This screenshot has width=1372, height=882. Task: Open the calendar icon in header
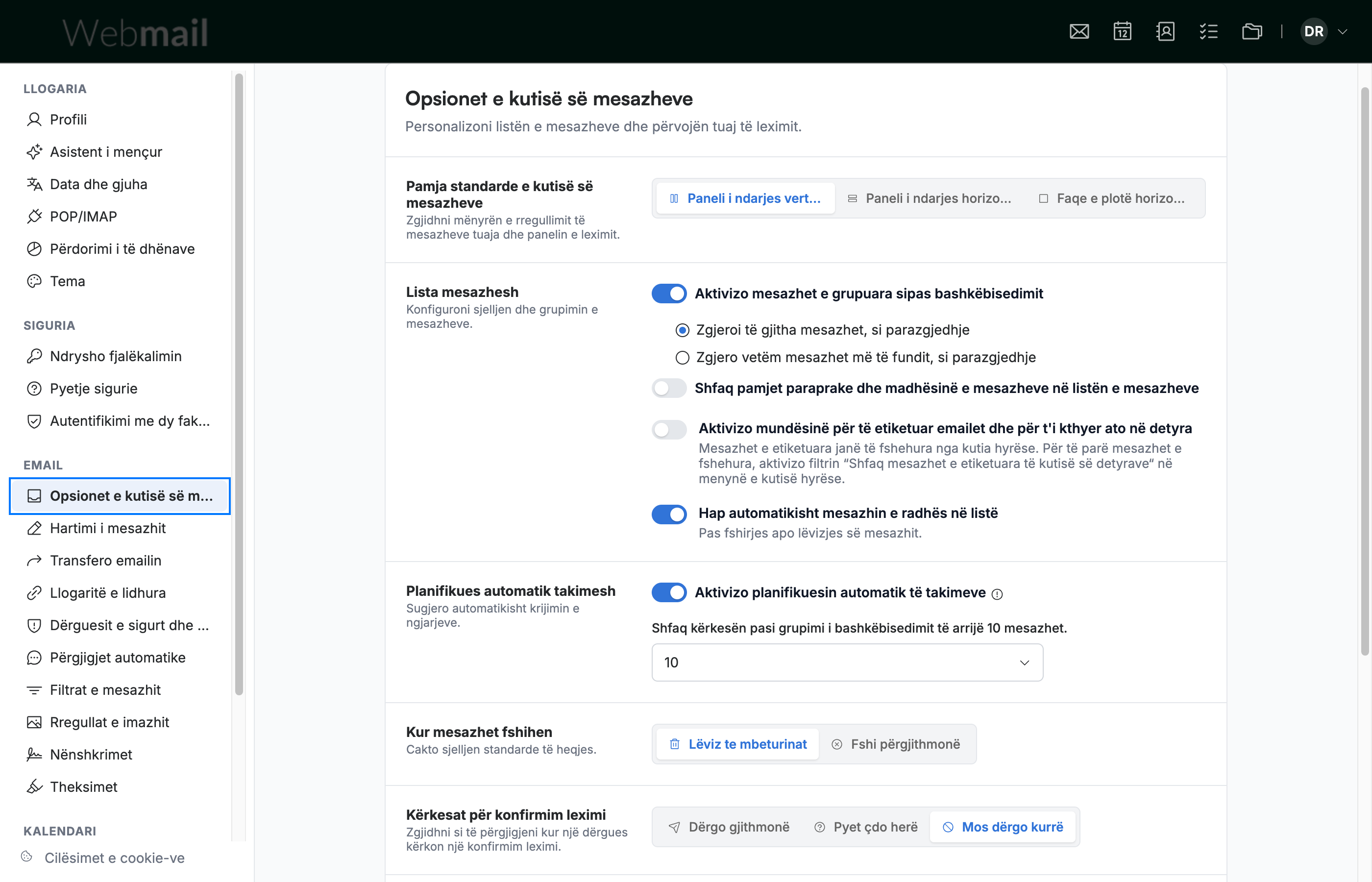(1122, 31)
